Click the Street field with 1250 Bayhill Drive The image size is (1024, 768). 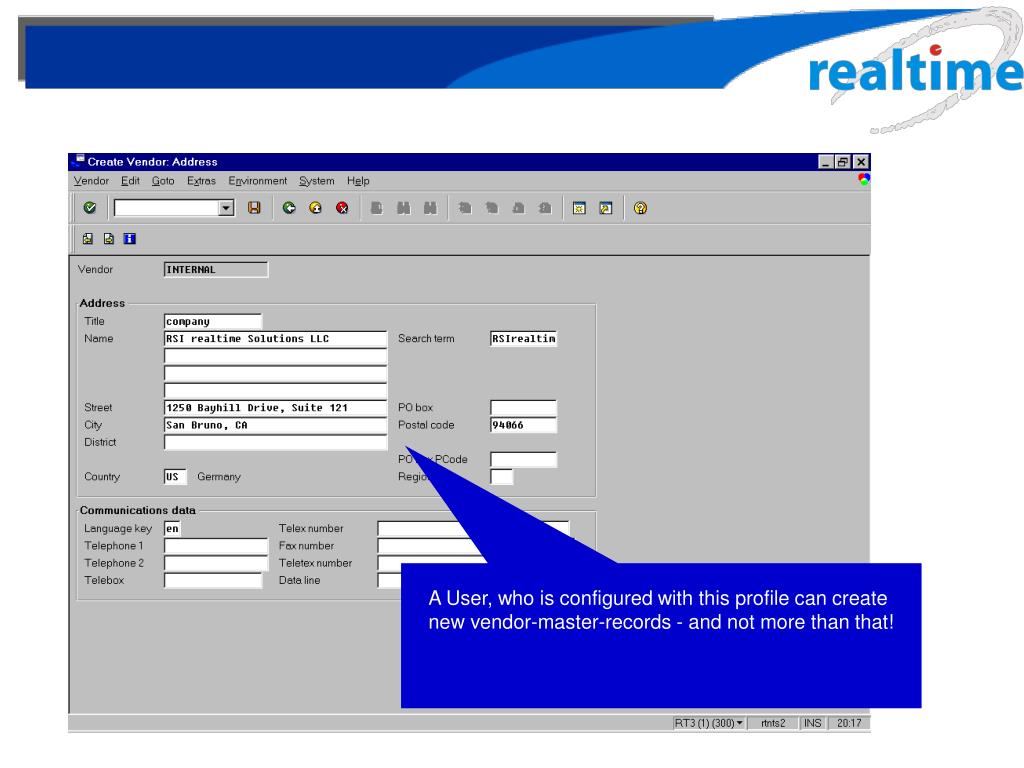[276, 408]
